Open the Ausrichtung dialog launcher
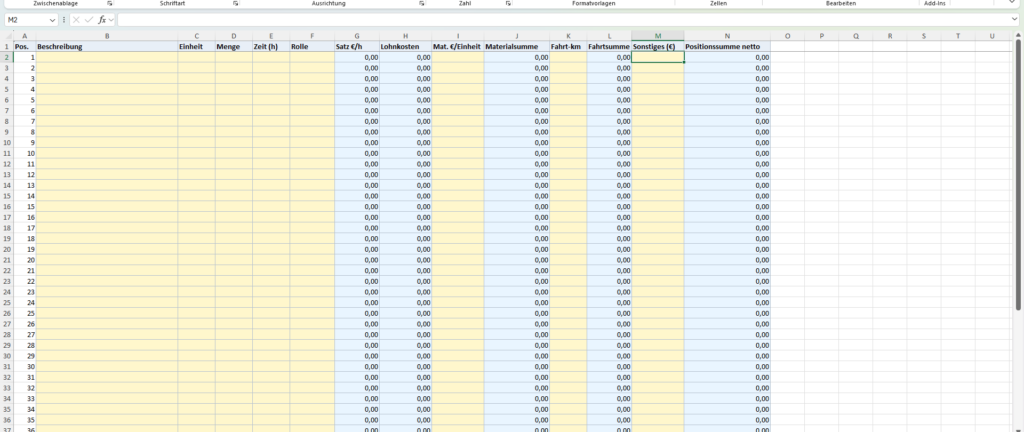The image size is (1024, 432). point(421,4)
